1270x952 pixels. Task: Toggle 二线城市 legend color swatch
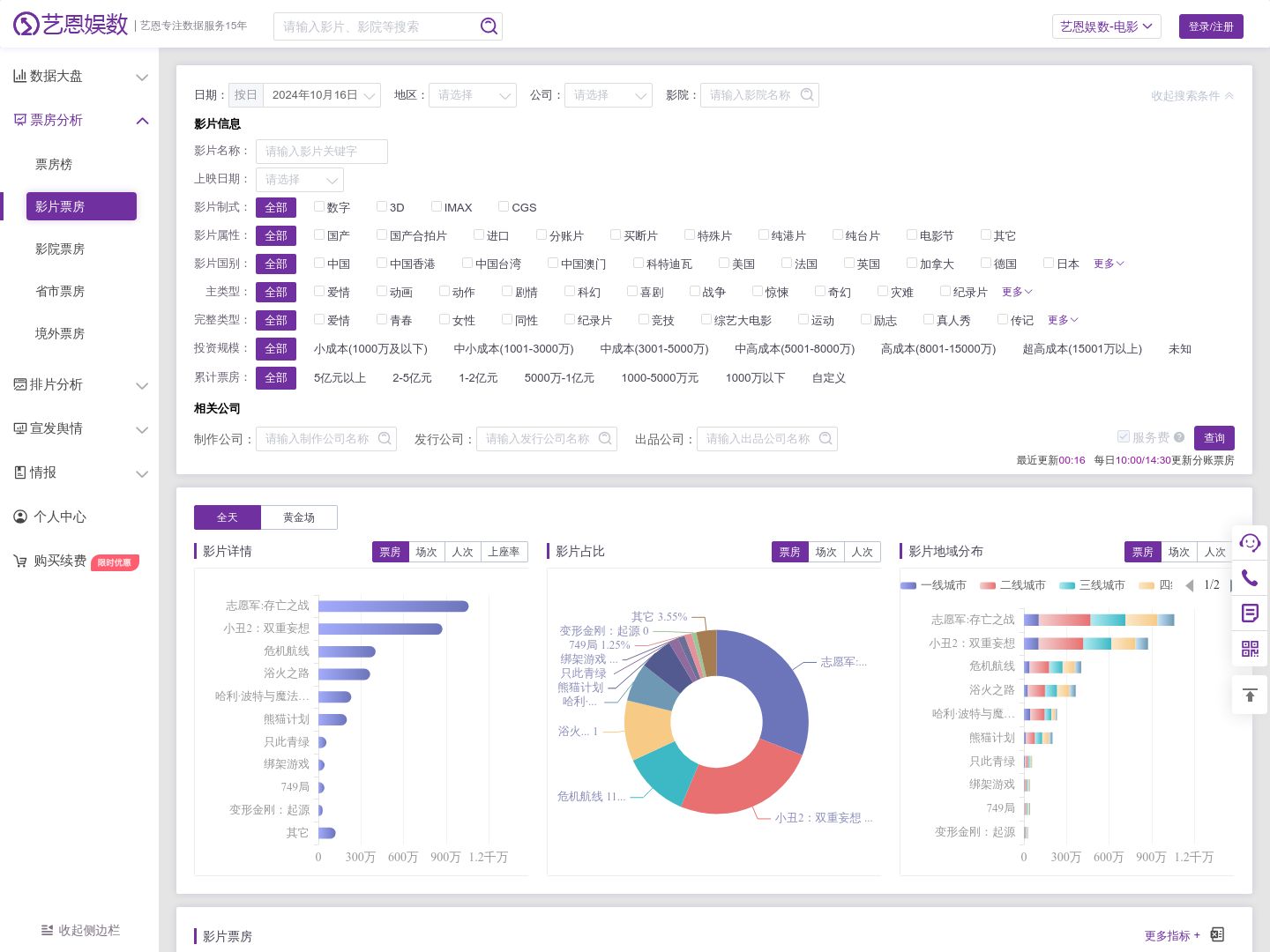tap(988, 585)
